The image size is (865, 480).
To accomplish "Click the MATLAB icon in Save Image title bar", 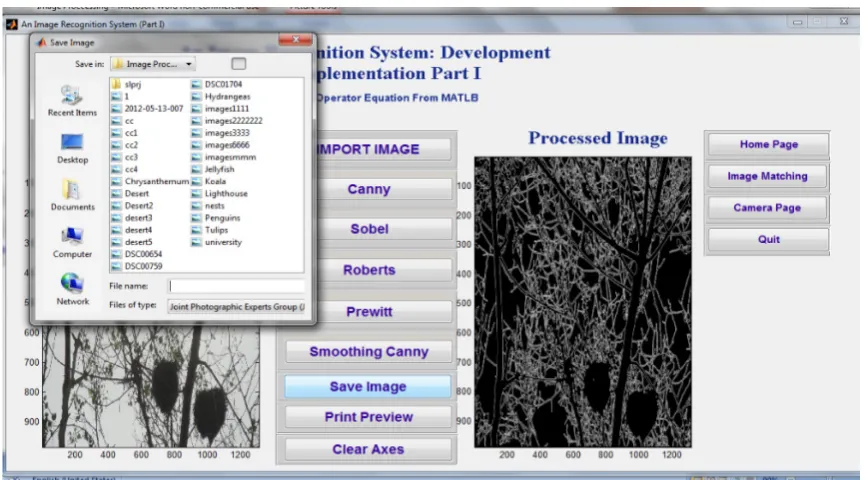I will [41, 42].
